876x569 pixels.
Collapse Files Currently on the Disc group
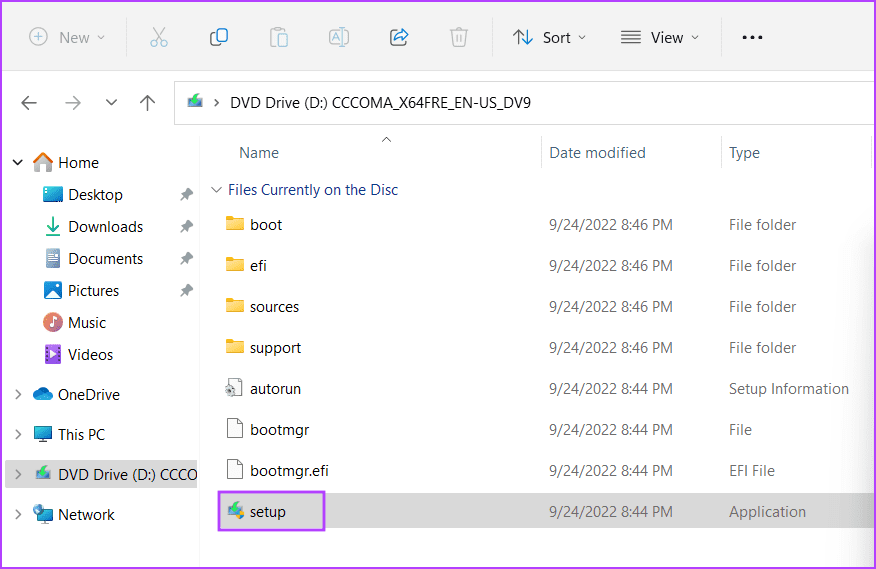point(216,190)
